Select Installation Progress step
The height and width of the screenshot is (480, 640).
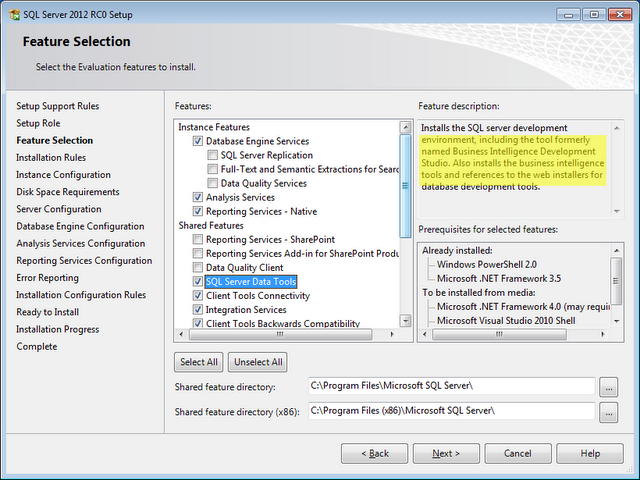[x=58, y=329]
